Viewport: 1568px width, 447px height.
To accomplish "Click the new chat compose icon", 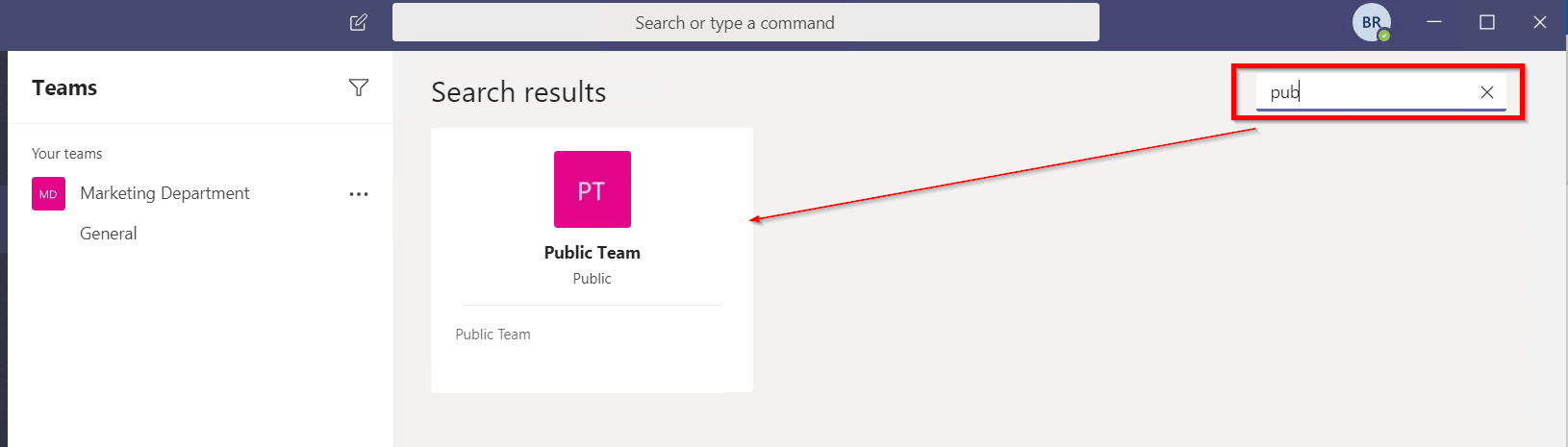I will [359, 22].
